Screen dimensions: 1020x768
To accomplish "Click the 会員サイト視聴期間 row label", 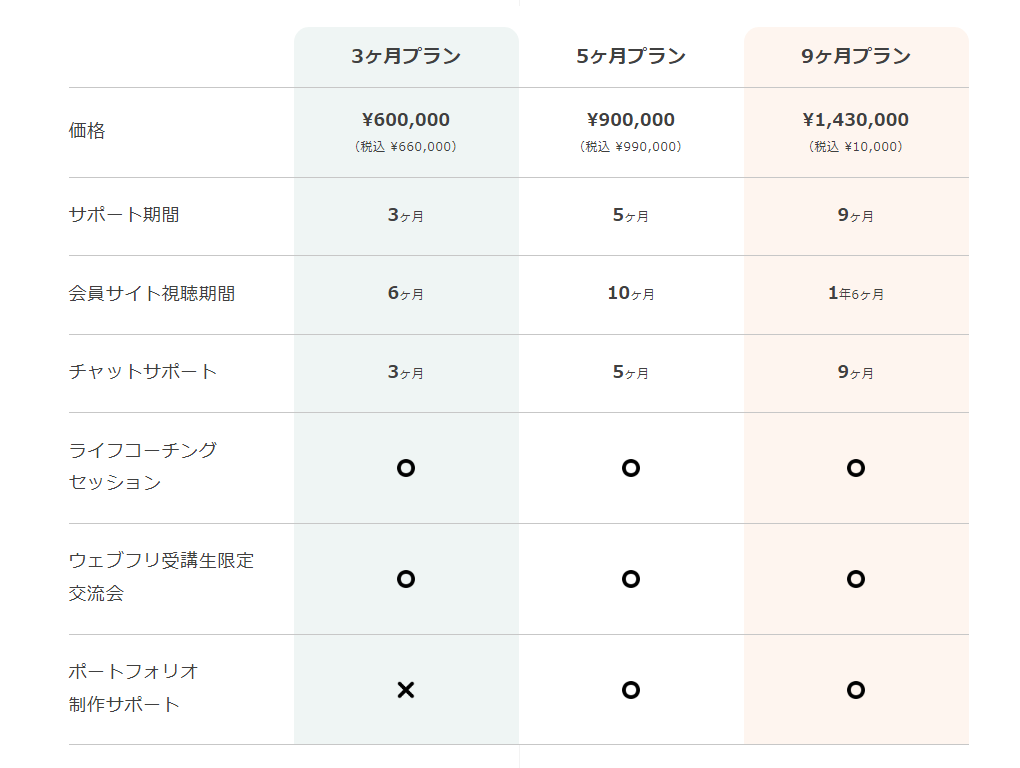I will click(x=152, y=294).
